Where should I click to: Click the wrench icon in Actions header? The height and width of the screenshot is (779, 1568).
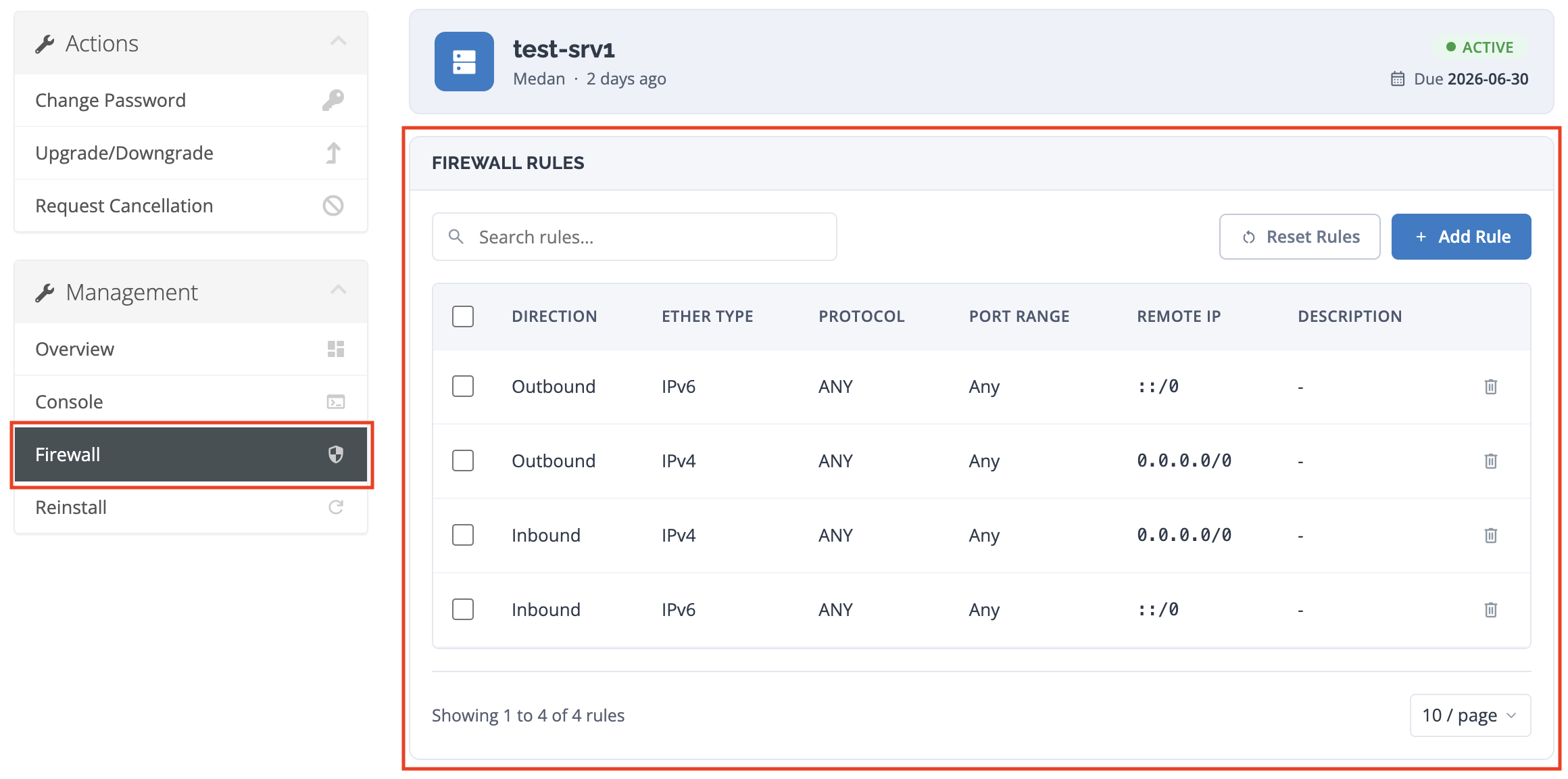[45, 44]
